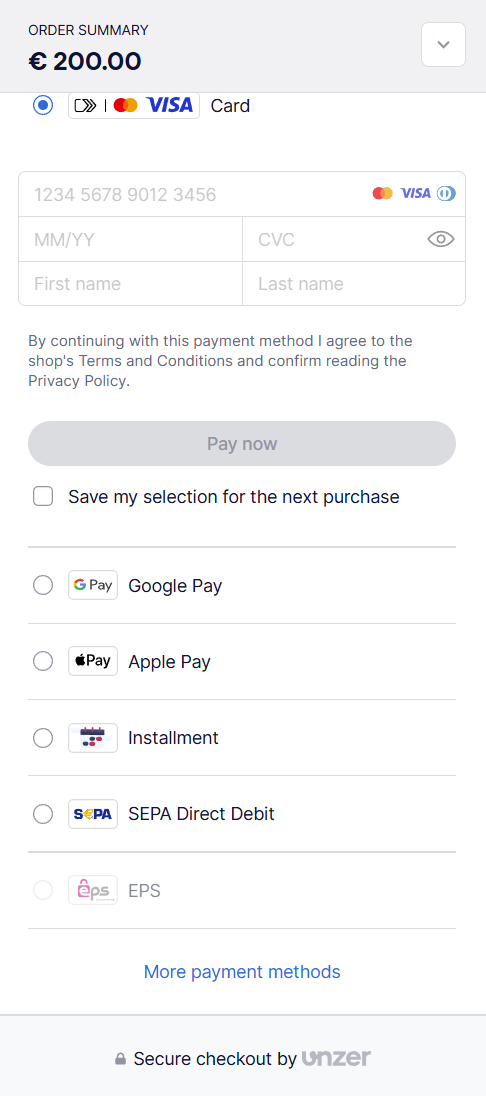Viewport: 486px width, 1096px height.
Task: Click the MM/YY expiry date field
Action: 131,240
